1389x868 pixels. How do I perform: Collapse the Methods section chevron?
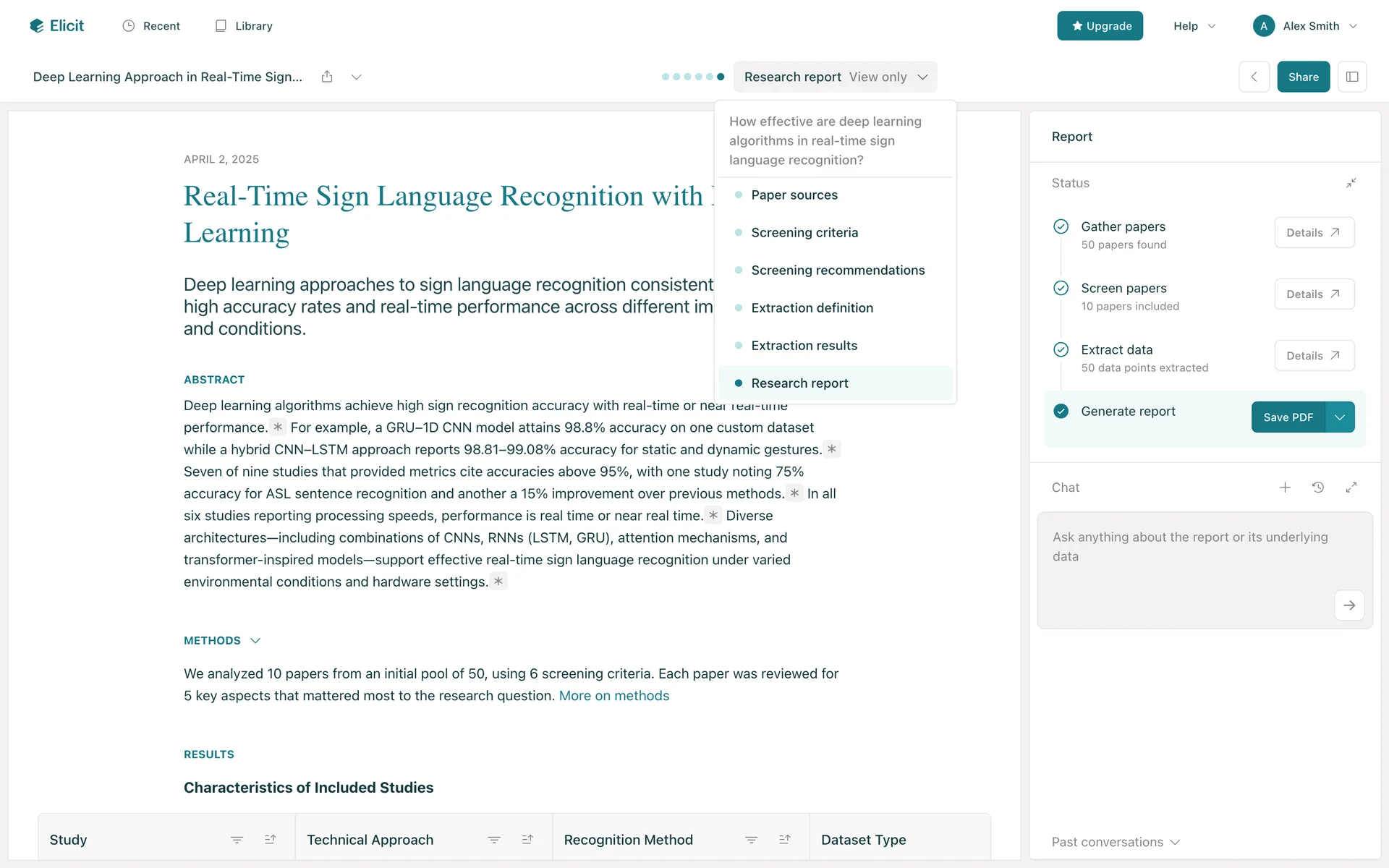pyautogui.click(x=255, y=641)
